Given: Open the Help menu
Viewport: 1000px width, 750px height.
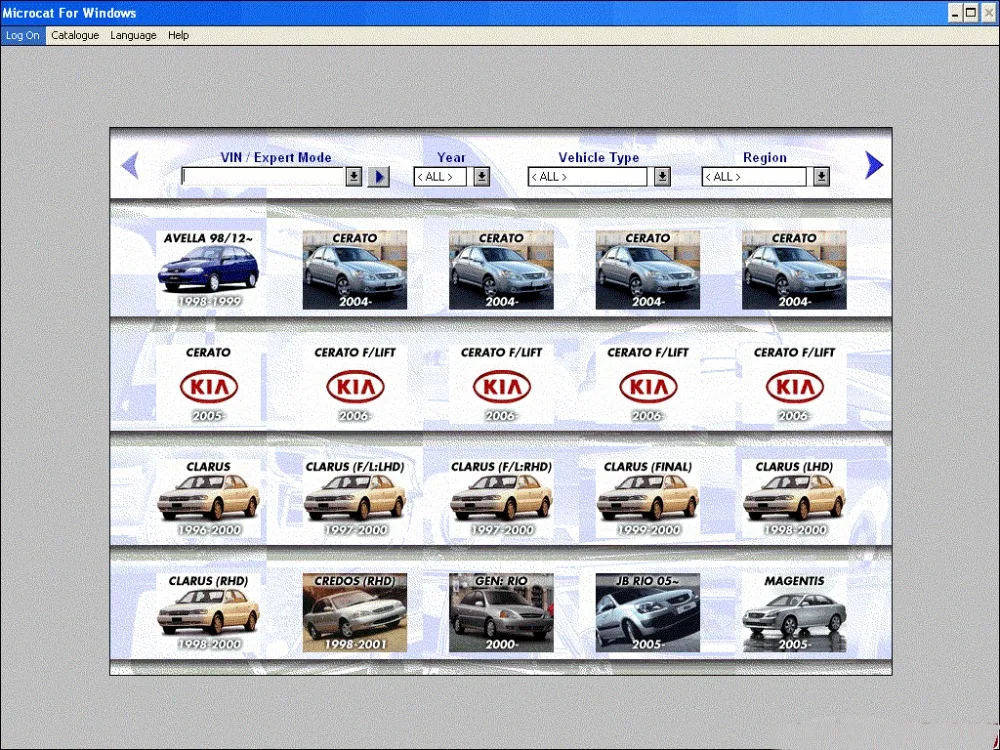Looking at the screenshot, I should click(x=179, y=36).
